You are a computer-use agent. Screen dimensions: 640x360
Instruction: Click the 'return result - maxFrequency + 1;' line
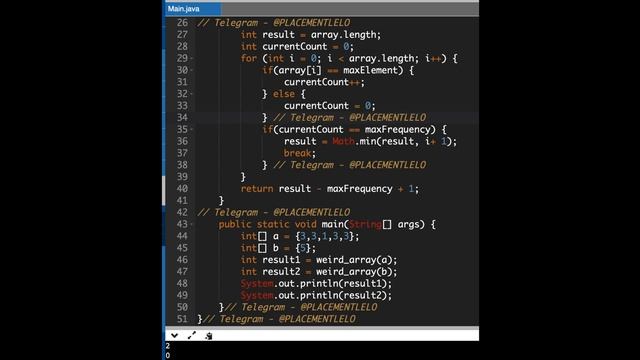click(x=330, y=189)
